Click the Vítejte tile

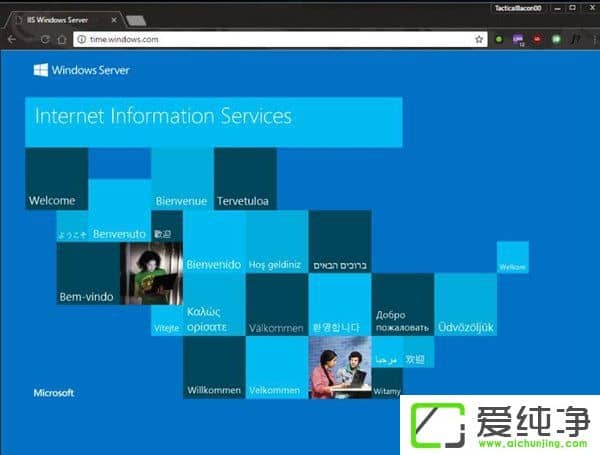click(x=167, y=321)
